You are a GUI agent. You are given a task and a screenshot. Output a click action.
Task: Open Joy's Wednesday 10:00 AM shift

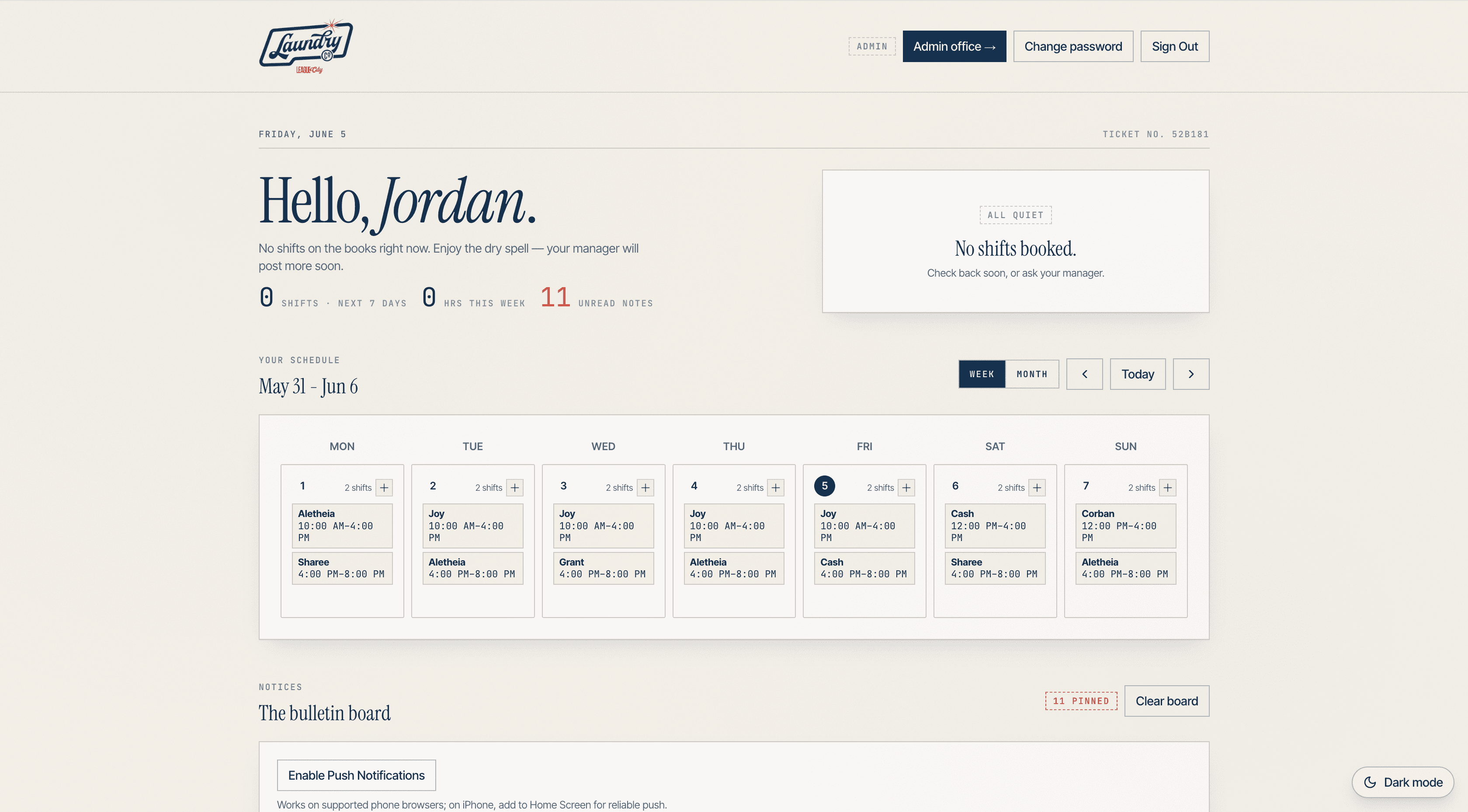click(604, 525)
